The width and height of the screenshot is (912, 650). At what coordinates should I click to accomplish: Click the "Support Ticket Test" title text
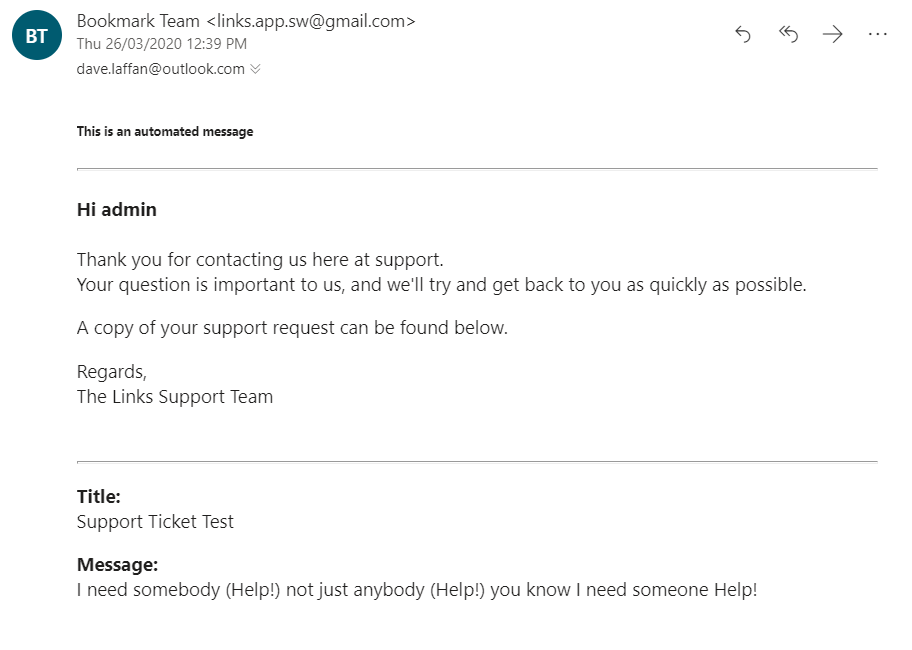click(155, 521)
